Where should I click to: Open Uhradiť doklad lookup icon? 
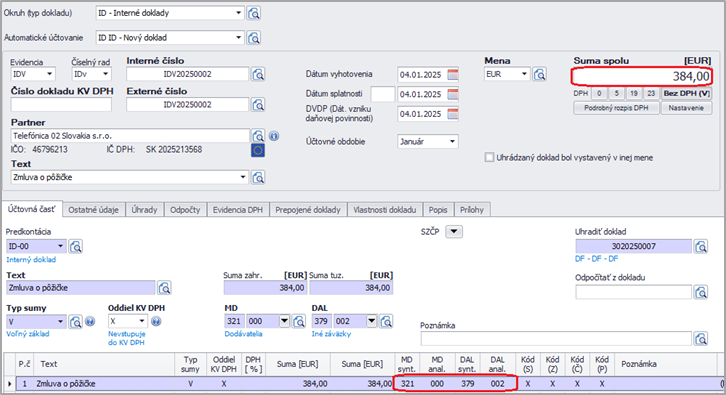point(701,246)
